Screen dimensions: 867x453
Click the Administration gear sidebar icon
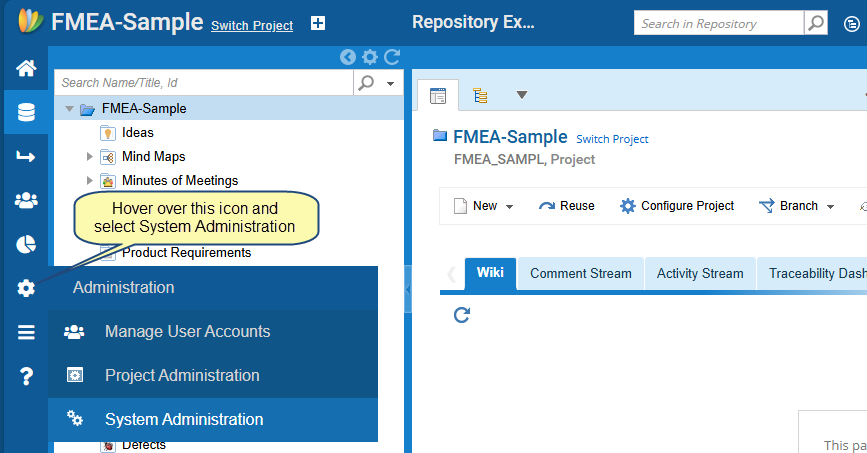[x=26, y=288]
